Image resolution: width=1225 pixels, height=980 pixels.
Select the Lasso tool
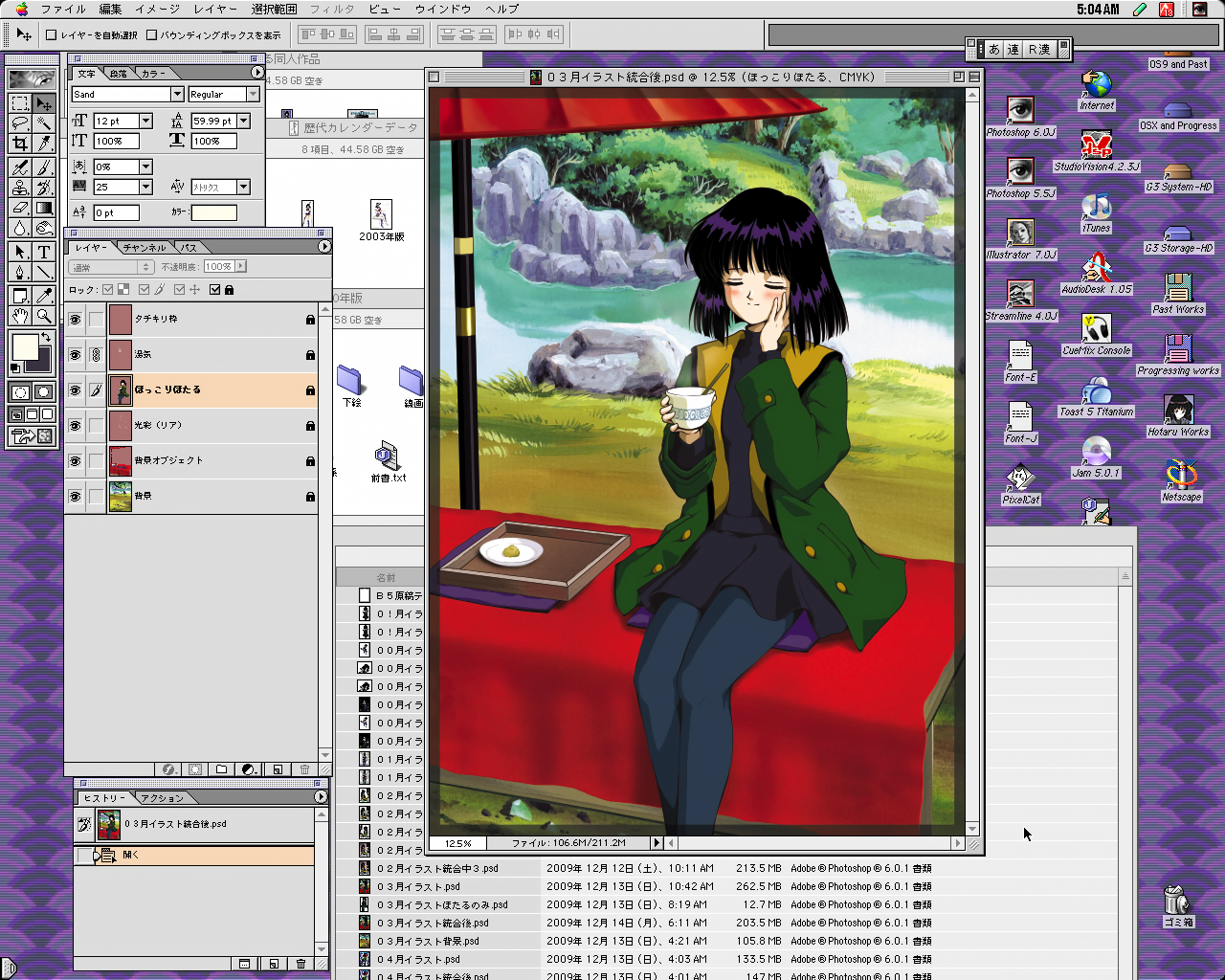[19, 123]
